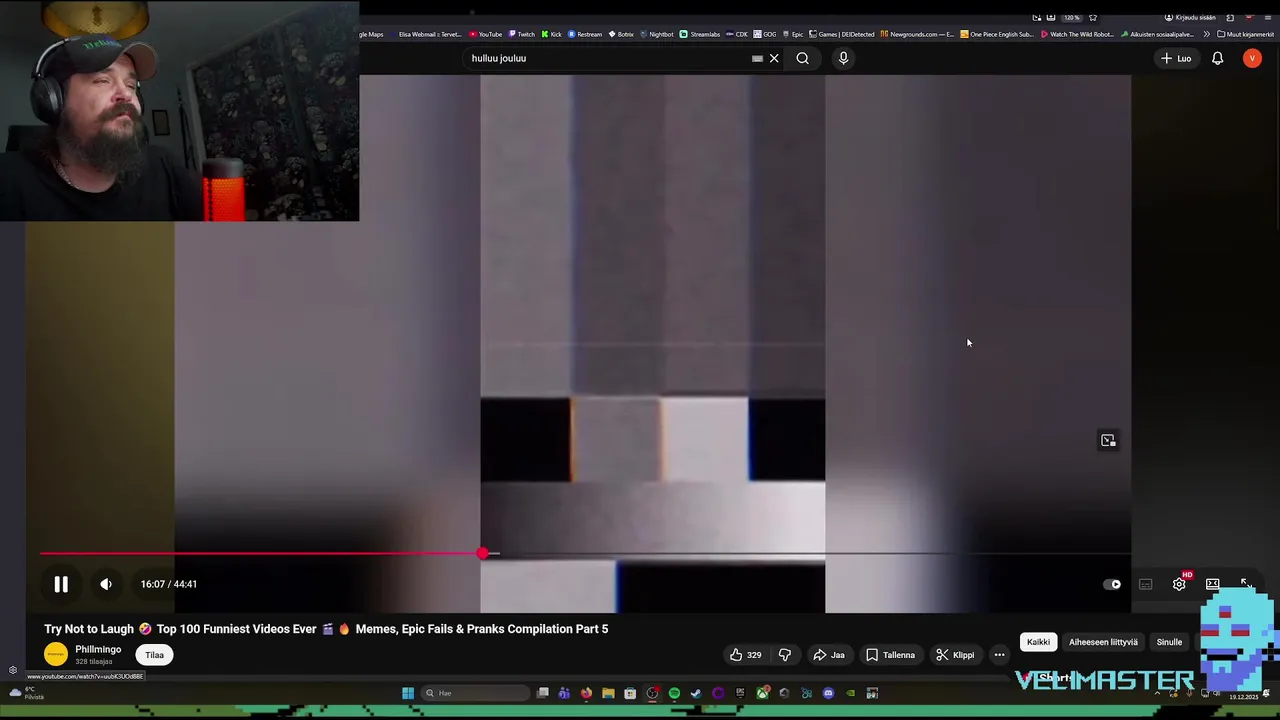This screenshot has width=1280, height=720.
Task: Select the Aiheeseen liittyviä filter chip
Action: (1103, 642)
